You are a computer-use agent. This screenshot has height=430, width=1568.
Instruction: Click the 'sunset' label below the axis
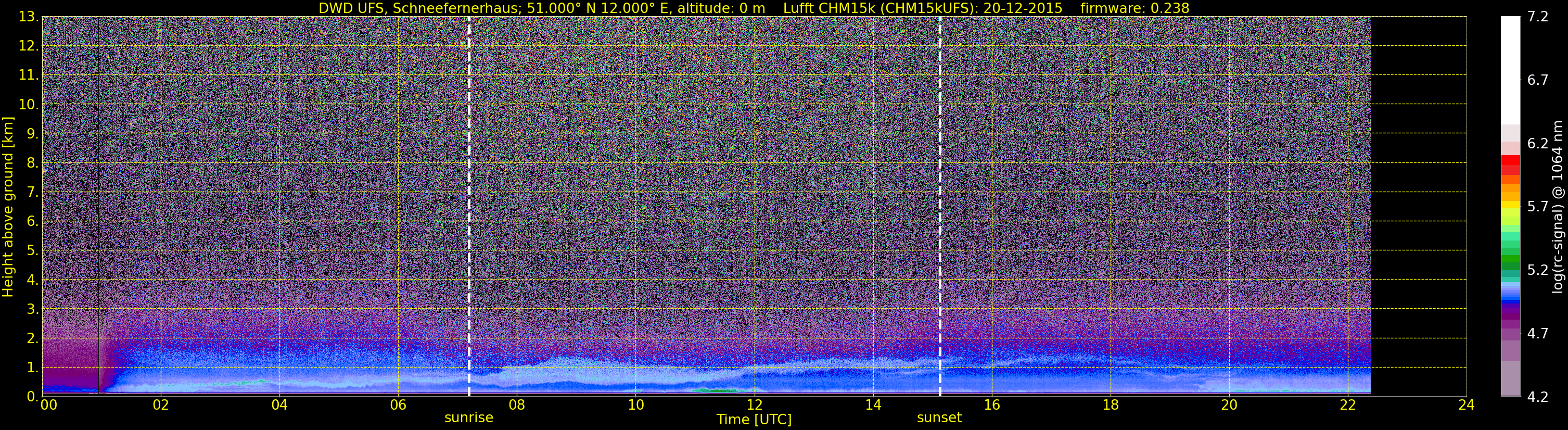click(x=939, y=418)
